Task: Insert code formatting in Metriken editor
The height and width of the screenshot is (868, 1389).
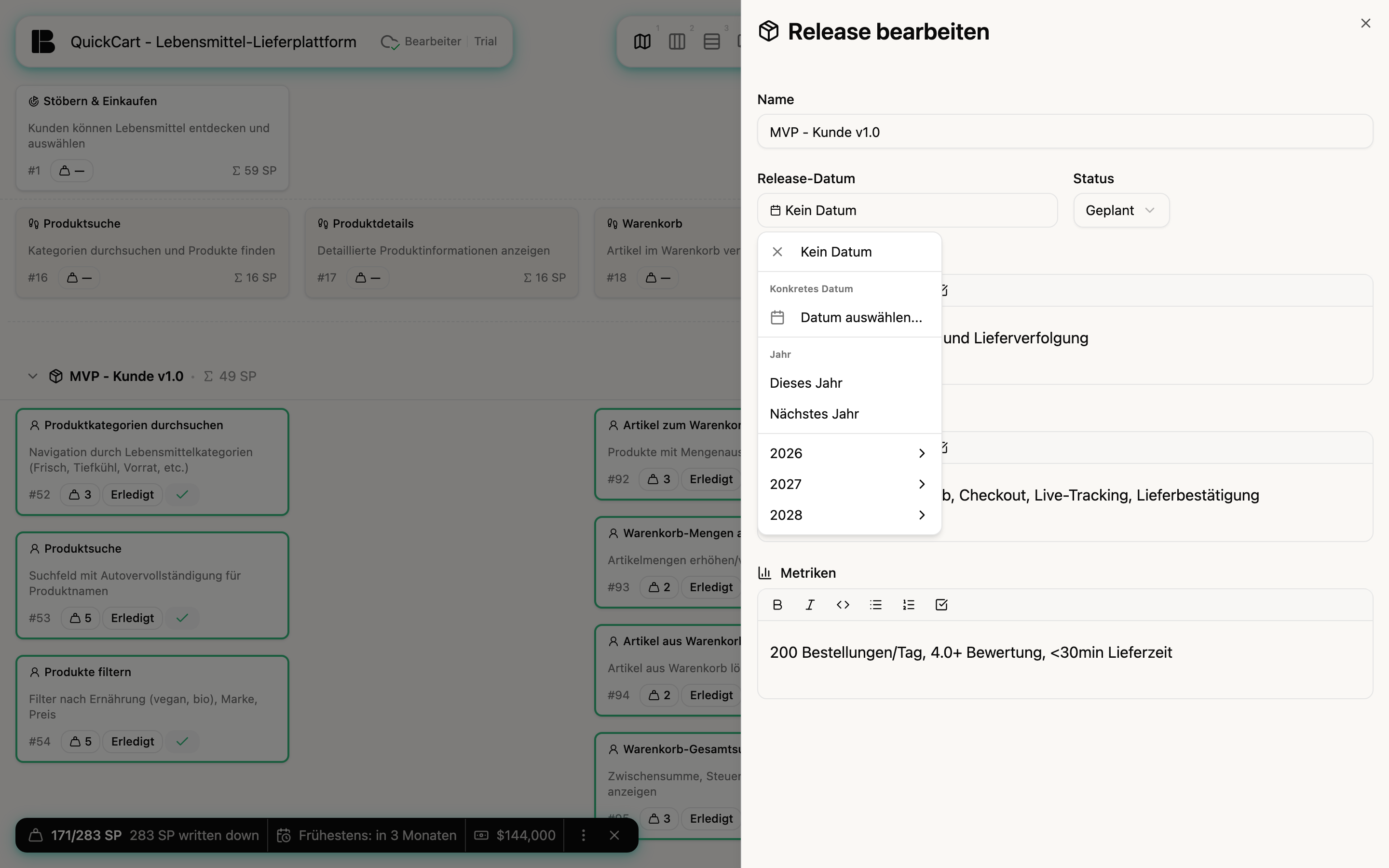Action: tap(843, 605)
